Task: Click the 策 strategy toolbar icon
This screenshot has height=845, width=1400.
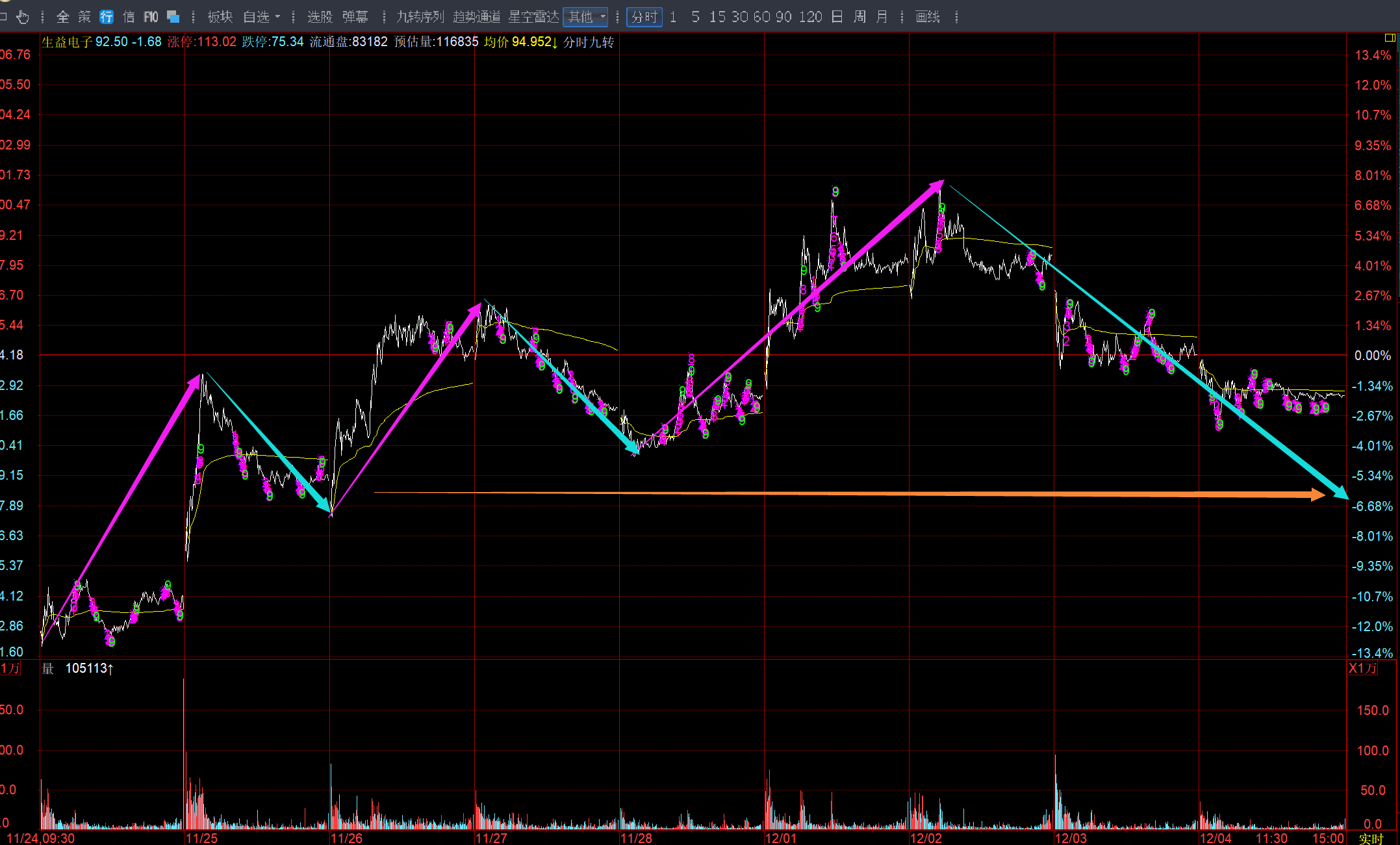Action: click(84, 17)
